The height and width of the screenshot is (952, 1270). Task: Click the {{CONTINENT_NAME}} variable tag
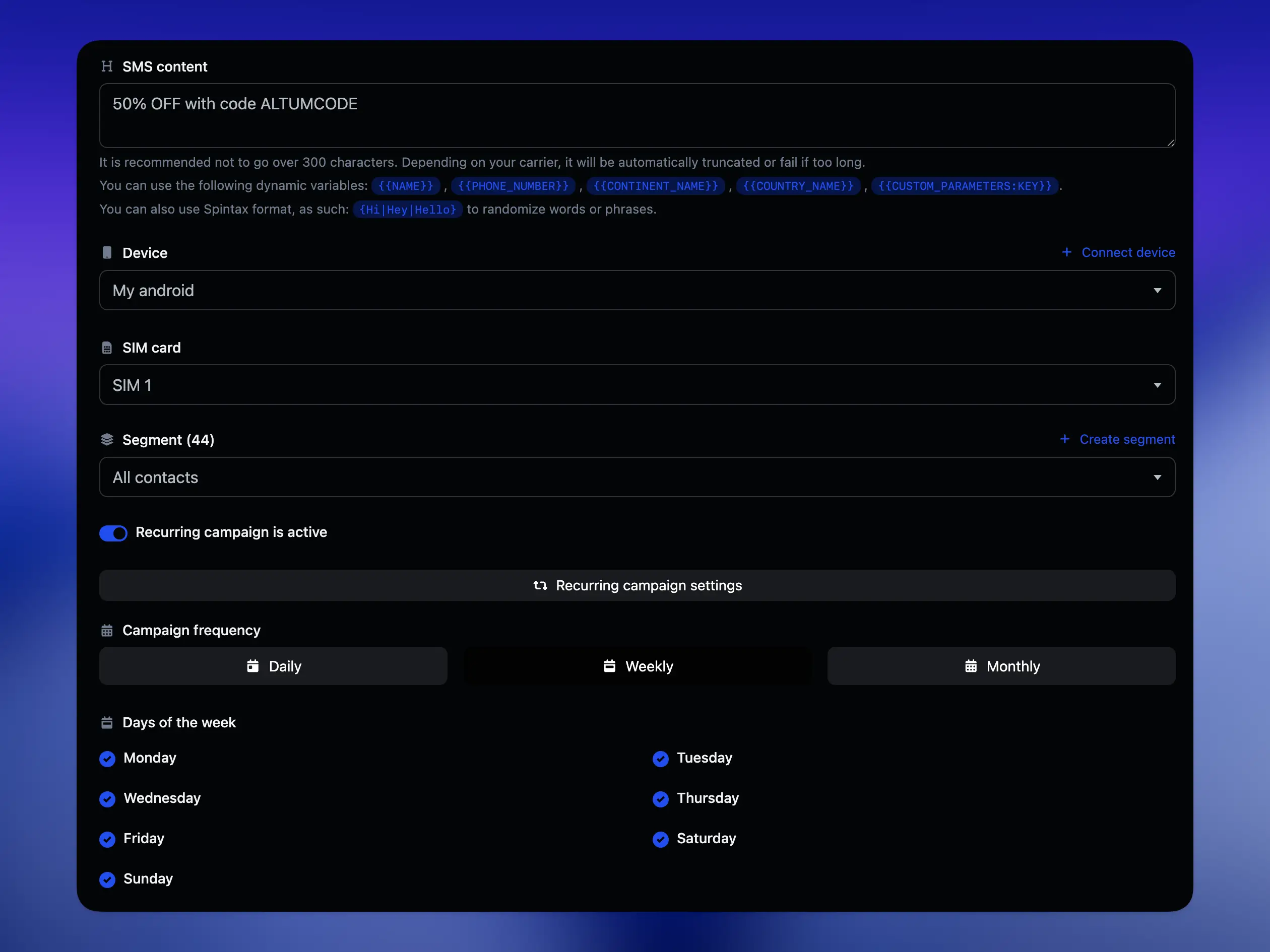pyautogui.click(x=656, y=186)
